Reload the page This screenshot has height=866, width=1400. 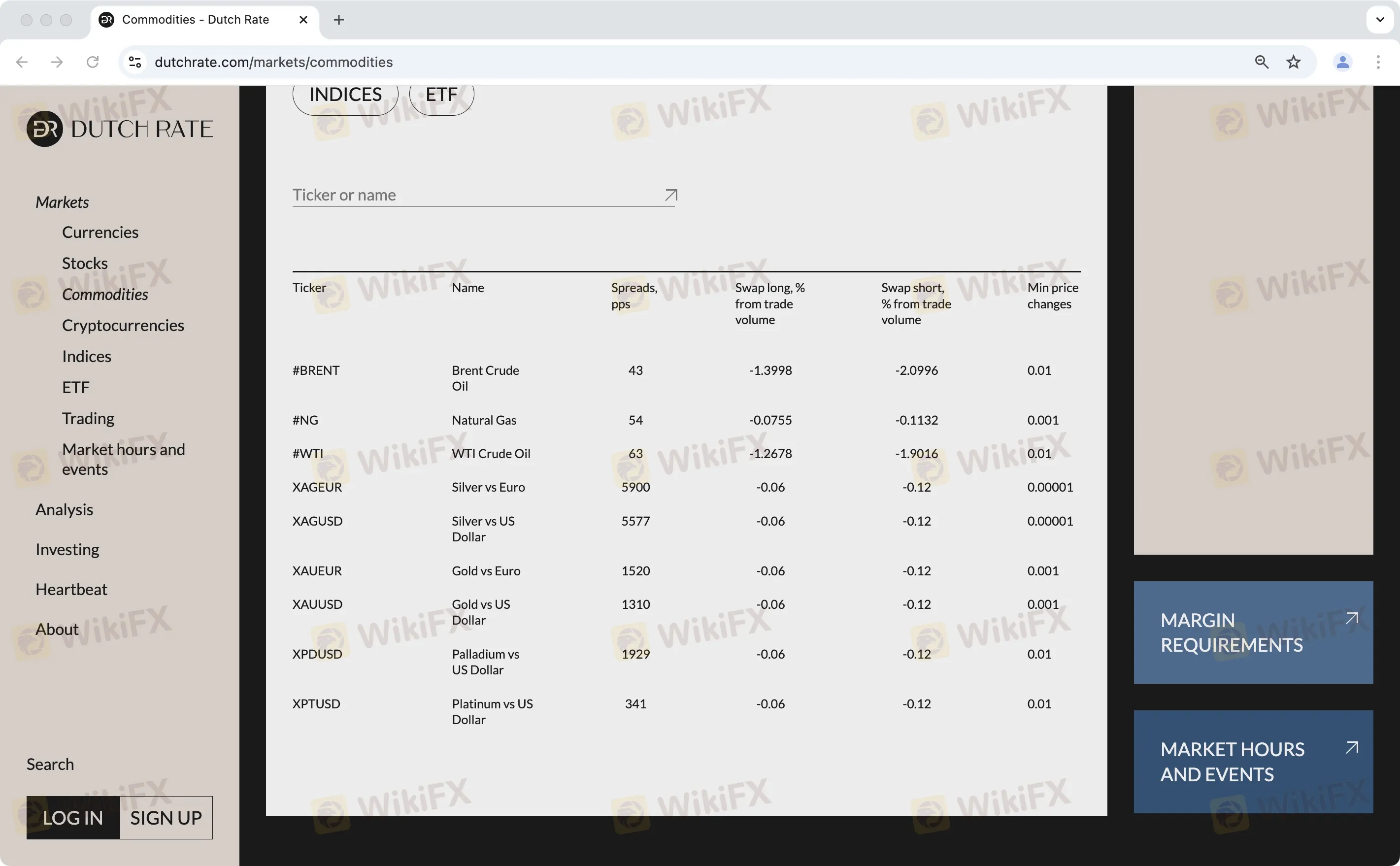92,62
